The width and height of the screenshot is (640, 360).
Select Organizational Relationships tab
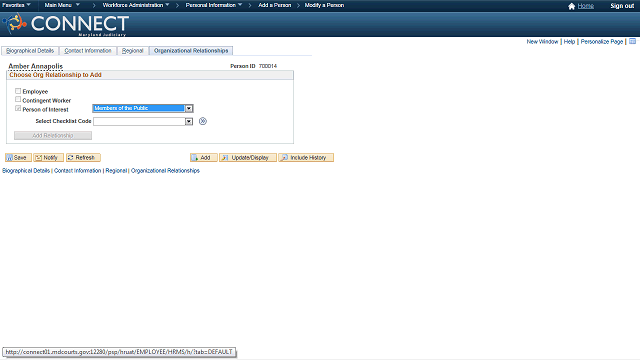pyautogui.click(x=191, y=51)
